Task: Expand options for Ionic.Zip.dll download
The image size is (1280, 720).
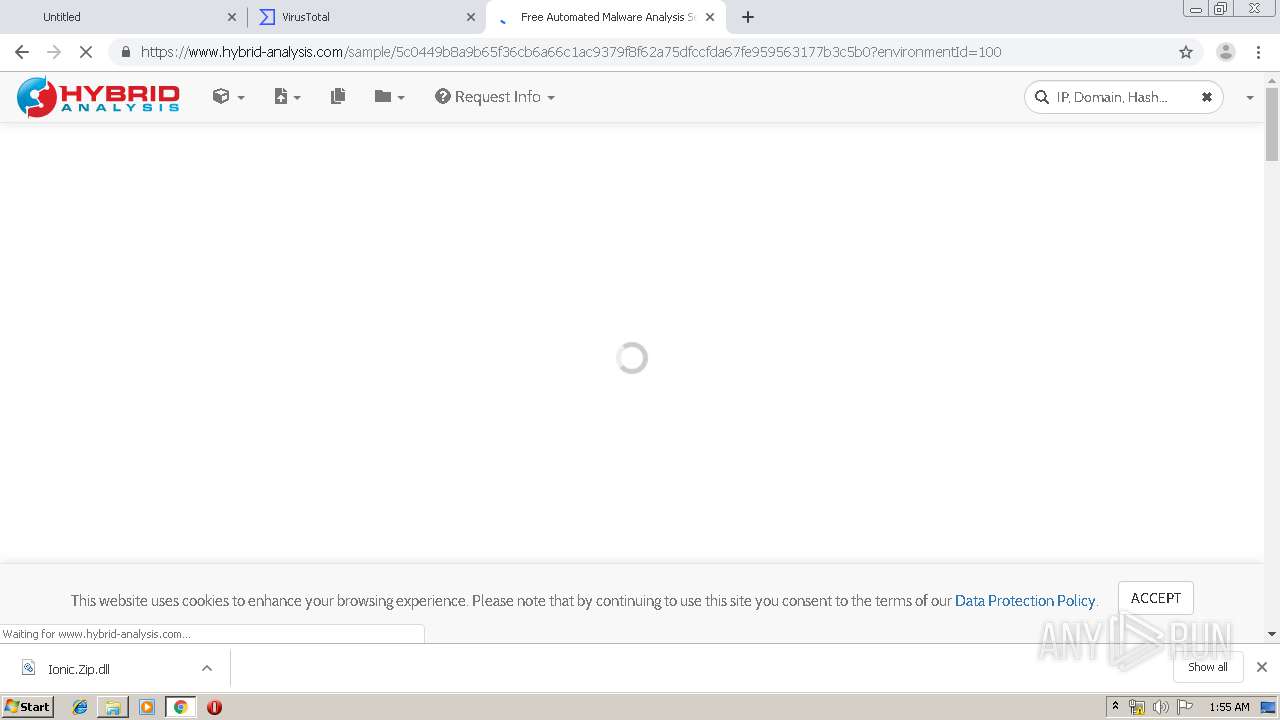Action: [x=207, y=668]
